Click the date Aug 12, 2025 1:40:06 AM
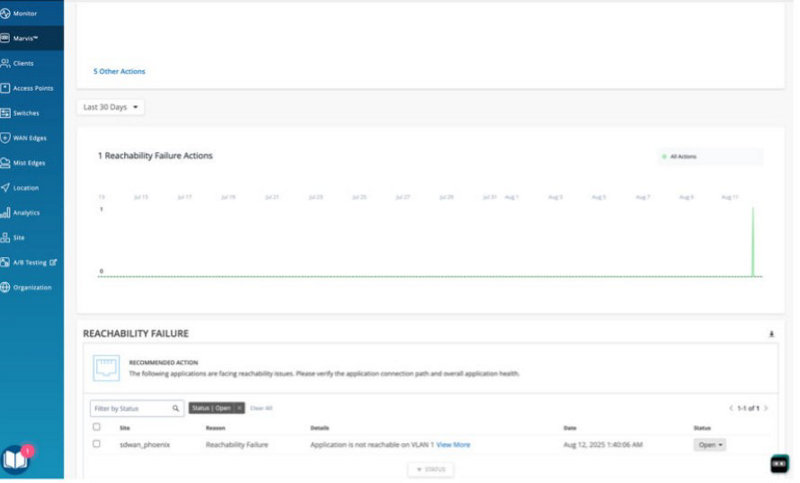Image resolution: width=800 pixels, height=483 pixels. (x=603, y=445)
